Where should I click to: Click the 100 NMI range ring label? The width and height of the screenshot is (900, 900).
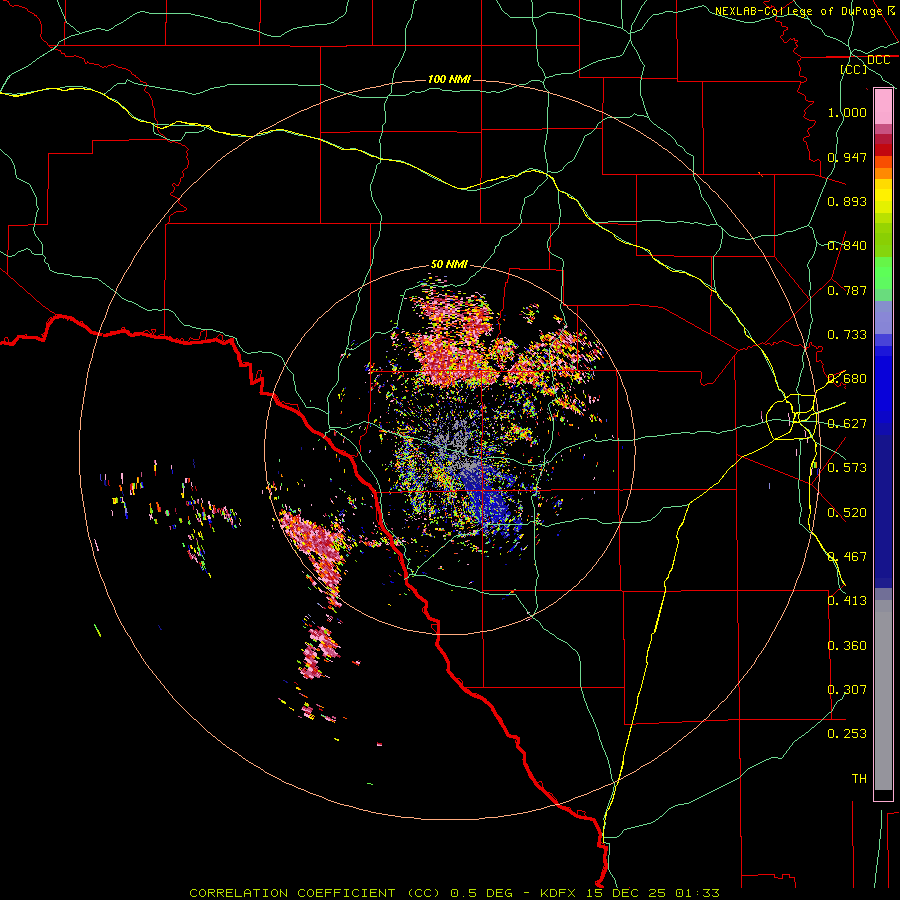[x=449, y=79]
